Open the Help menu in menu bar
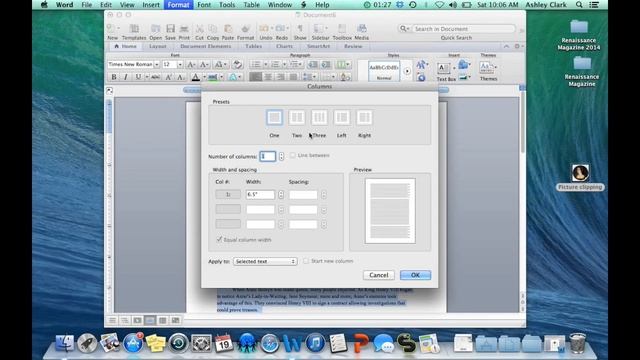Viewport: 640px width, 360px height. pos(322,5)
